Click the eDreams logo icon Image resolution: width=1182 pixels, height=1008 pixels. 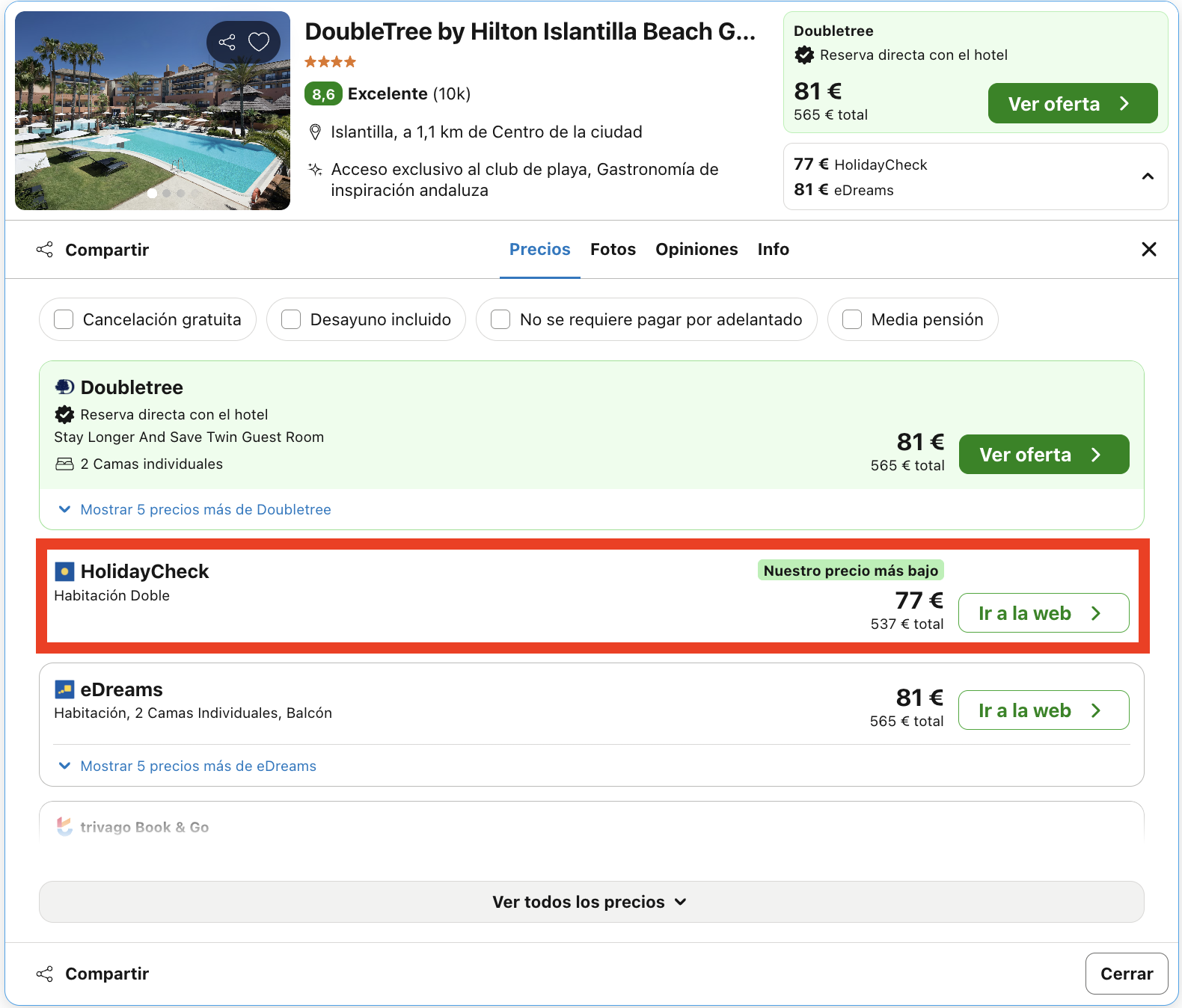pos(65,689)
